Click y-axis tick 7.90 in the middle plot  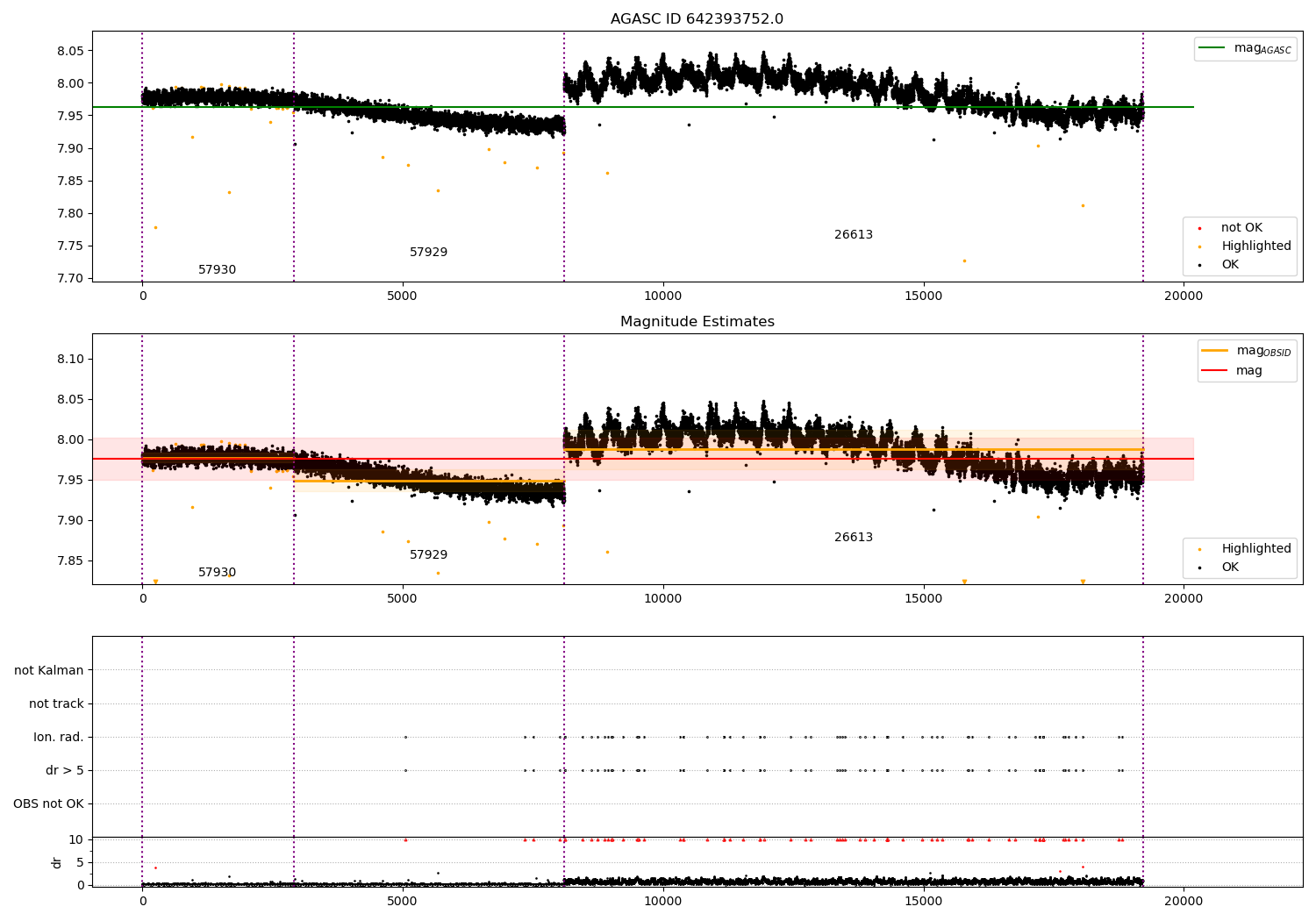(x=69, y=521)
